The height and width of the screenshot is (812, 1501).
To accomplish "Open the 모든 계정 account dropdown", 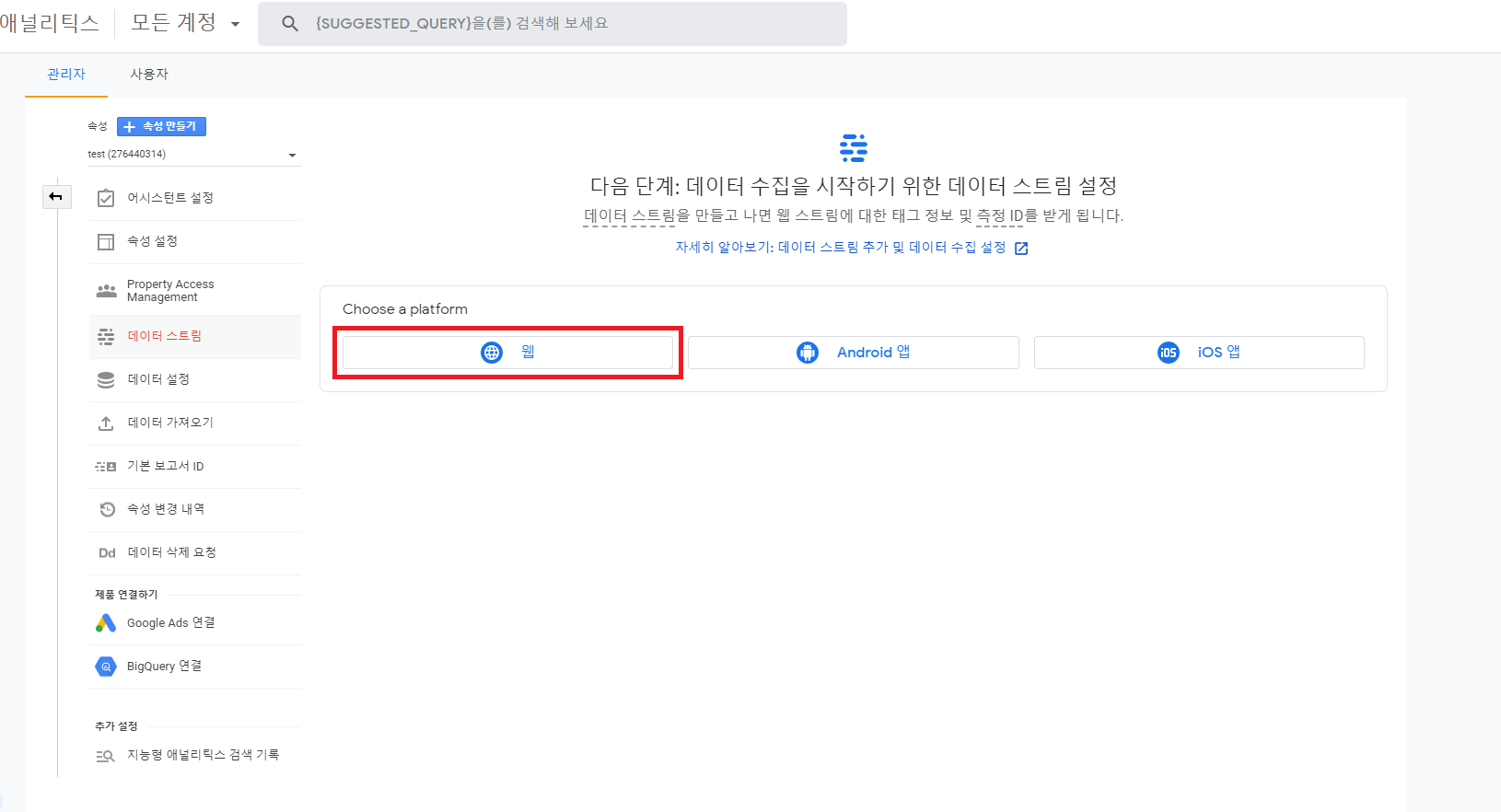I will [185, 23].
